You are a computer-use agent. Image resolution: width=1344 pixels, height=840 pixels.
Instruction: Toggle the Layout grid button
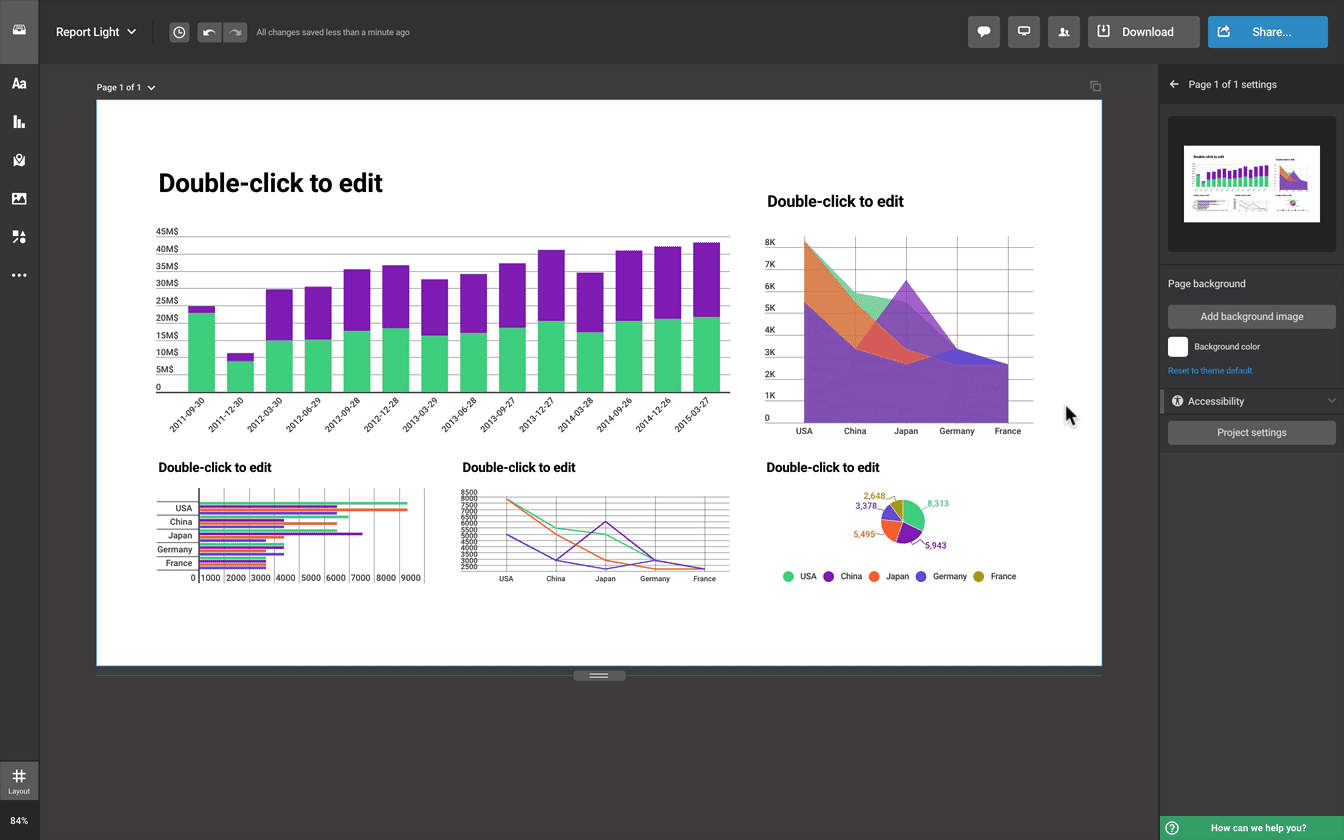pos(19,780)
